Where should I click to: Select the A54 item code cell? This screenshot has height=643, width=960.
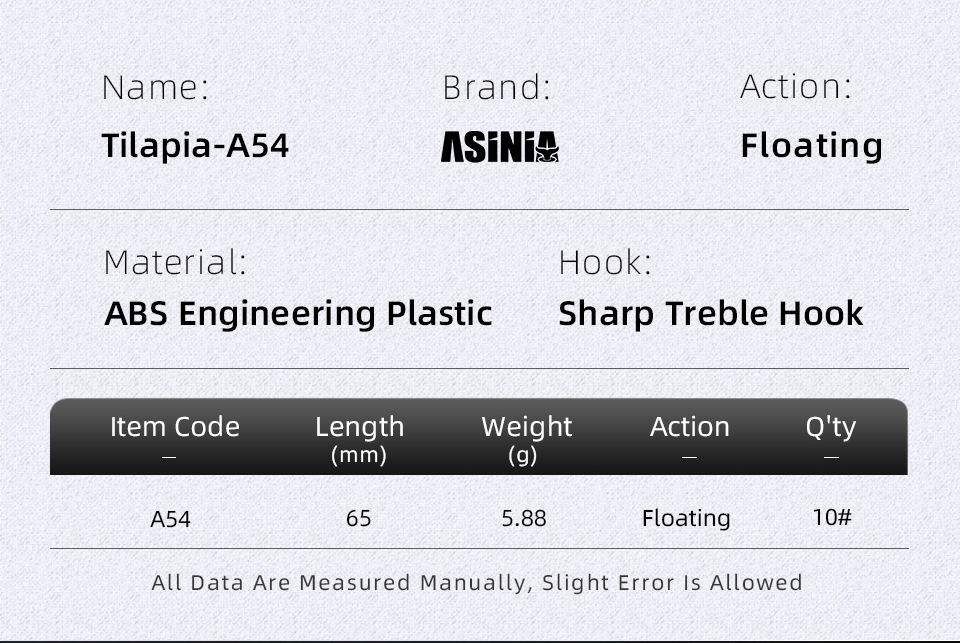[x=170, y=519]
